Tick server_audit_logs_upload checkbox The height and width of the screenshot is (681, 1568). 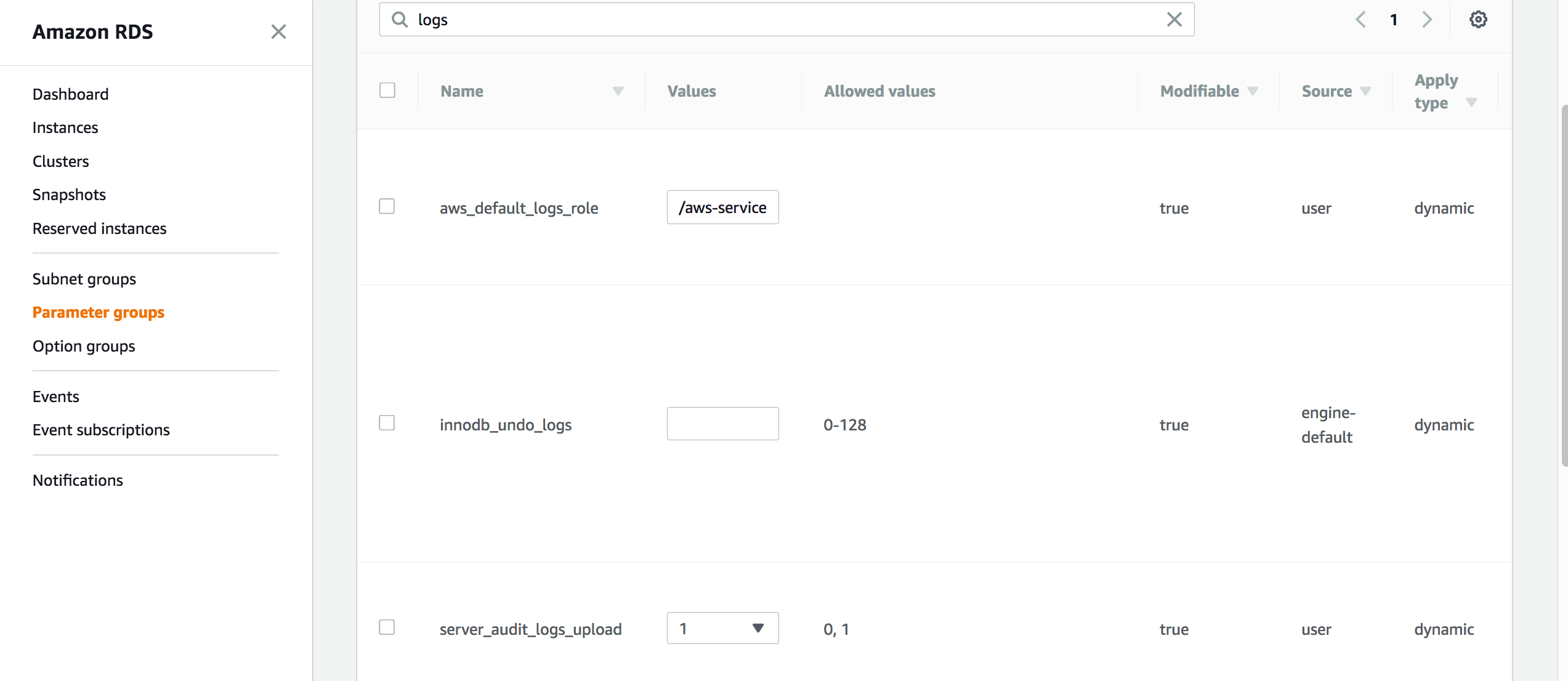point(387,627)
